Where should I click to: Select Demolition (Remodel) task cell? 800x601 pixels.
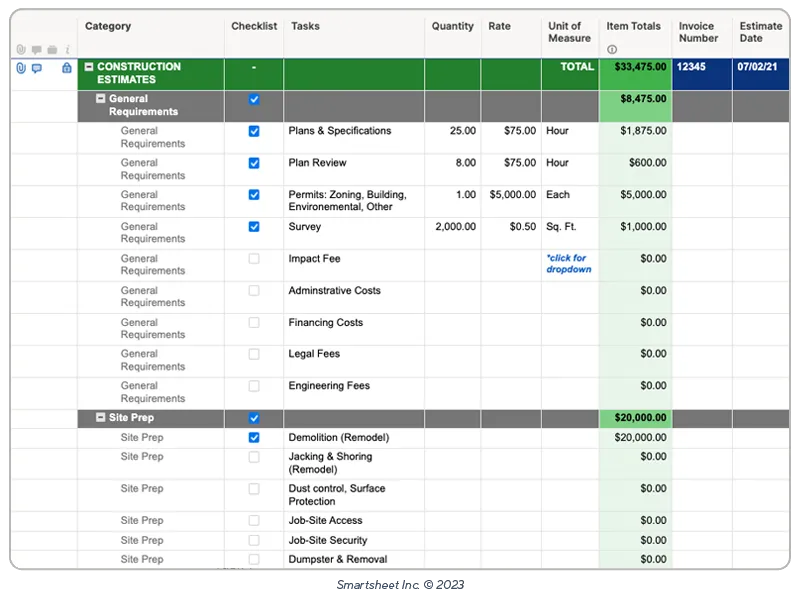(354, 438)
